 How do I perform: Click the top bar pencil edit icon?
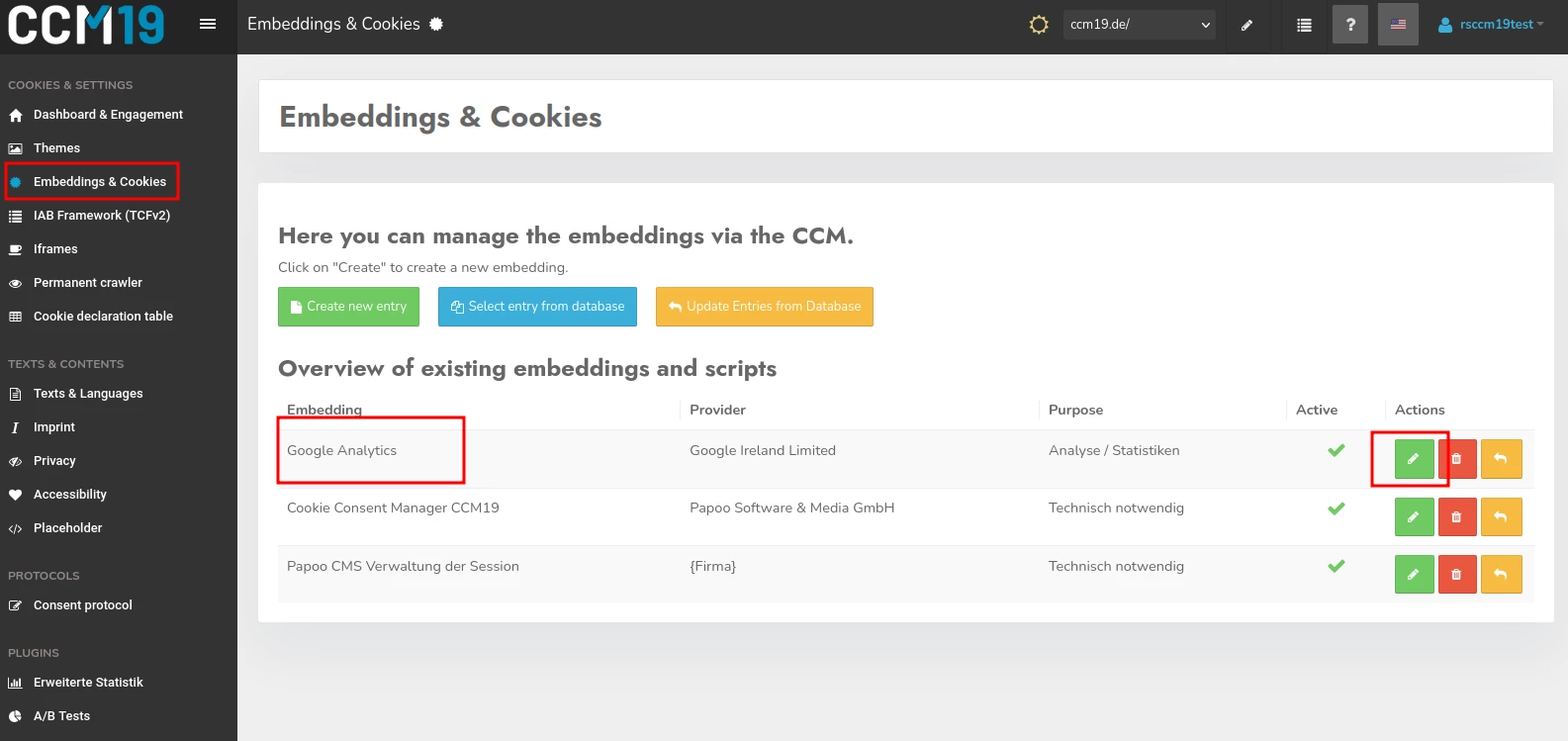(x=1246, y=25)
